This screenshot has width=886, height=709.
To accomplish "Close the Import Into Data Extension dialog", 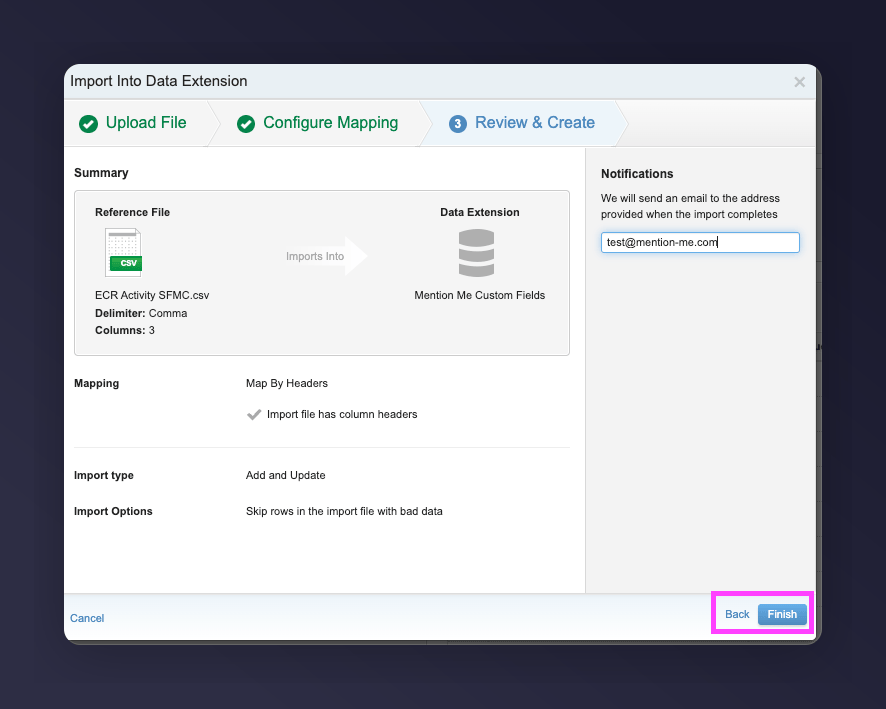I will coord(800,82).
